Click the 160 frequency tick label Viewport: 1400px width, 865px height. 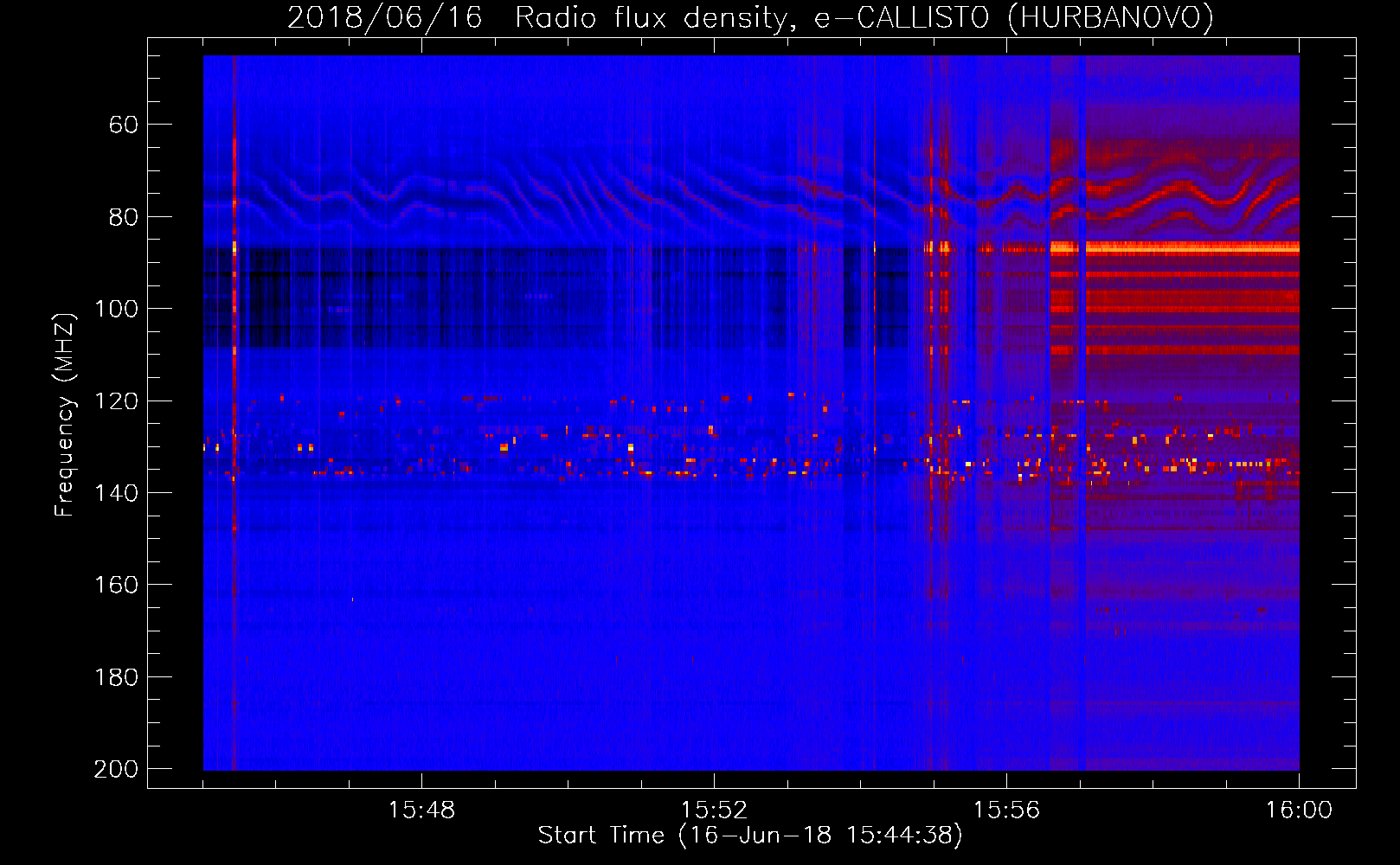click(x=116, y=585)
